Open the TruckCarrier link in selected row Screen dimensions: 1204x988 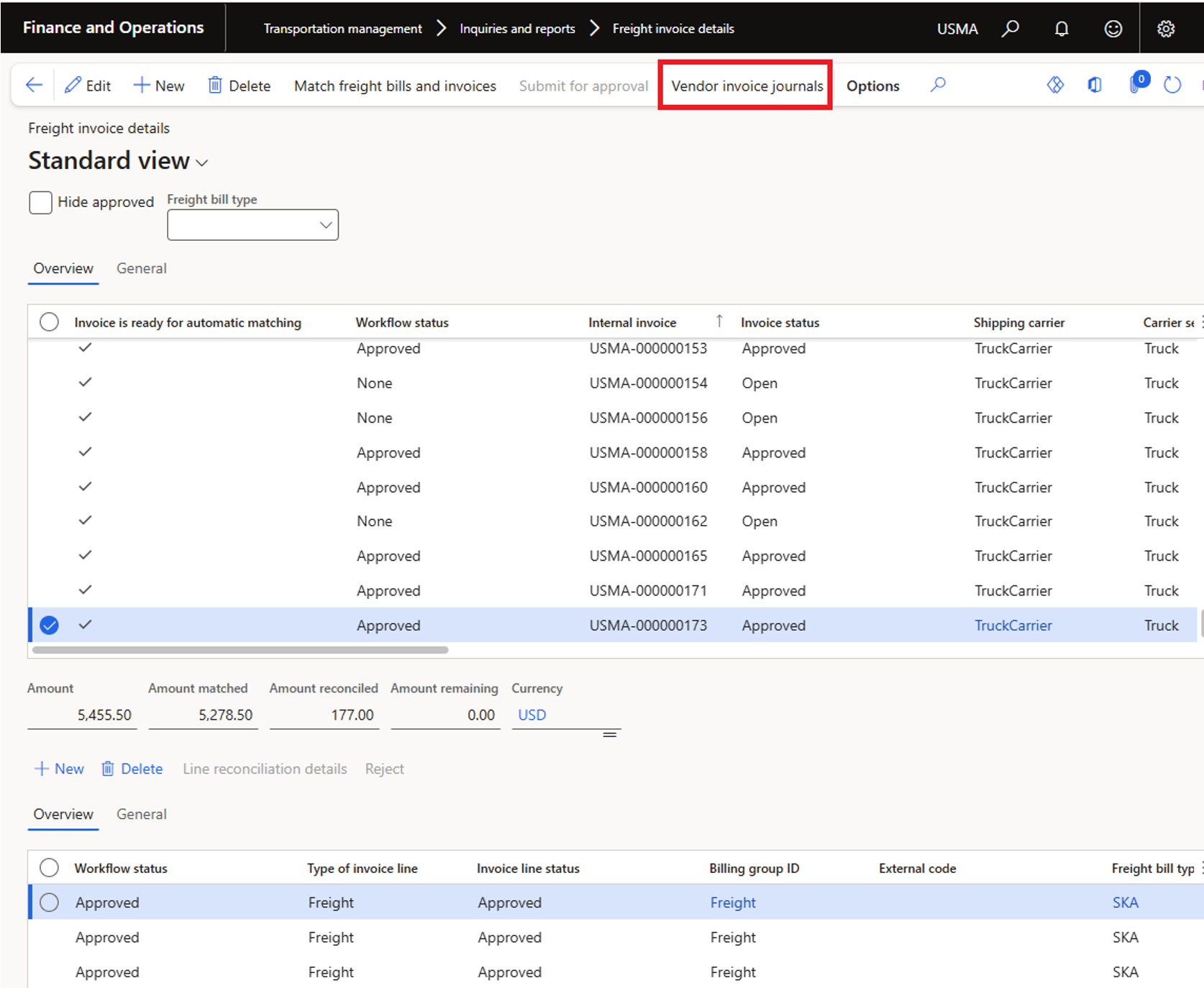(1013, 625)
